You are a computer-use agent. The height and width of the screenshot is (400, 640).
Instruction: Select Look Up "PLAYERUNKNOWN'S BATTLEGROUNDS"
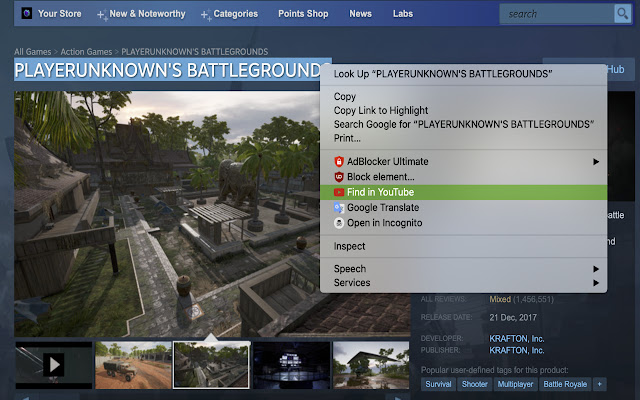tap(463, 74)
